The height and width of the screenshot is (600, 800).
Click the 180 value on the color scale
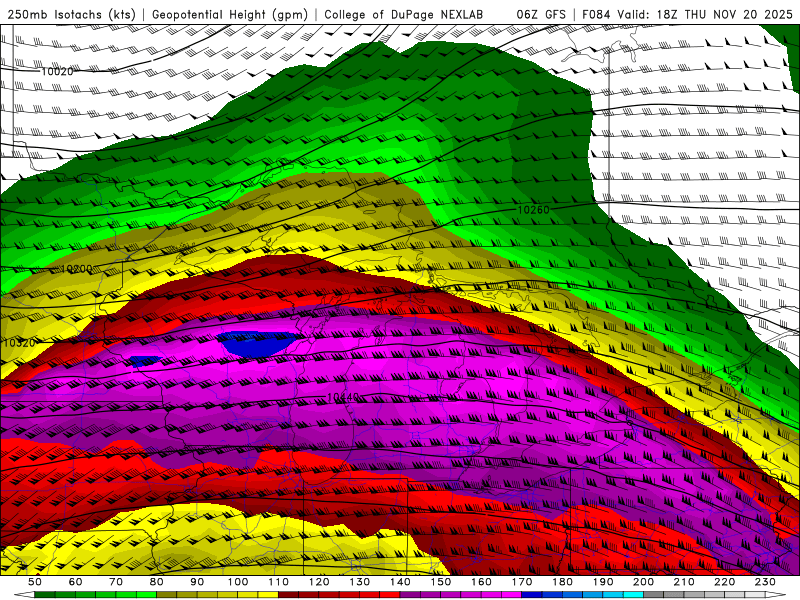click(x=563, y=582)
